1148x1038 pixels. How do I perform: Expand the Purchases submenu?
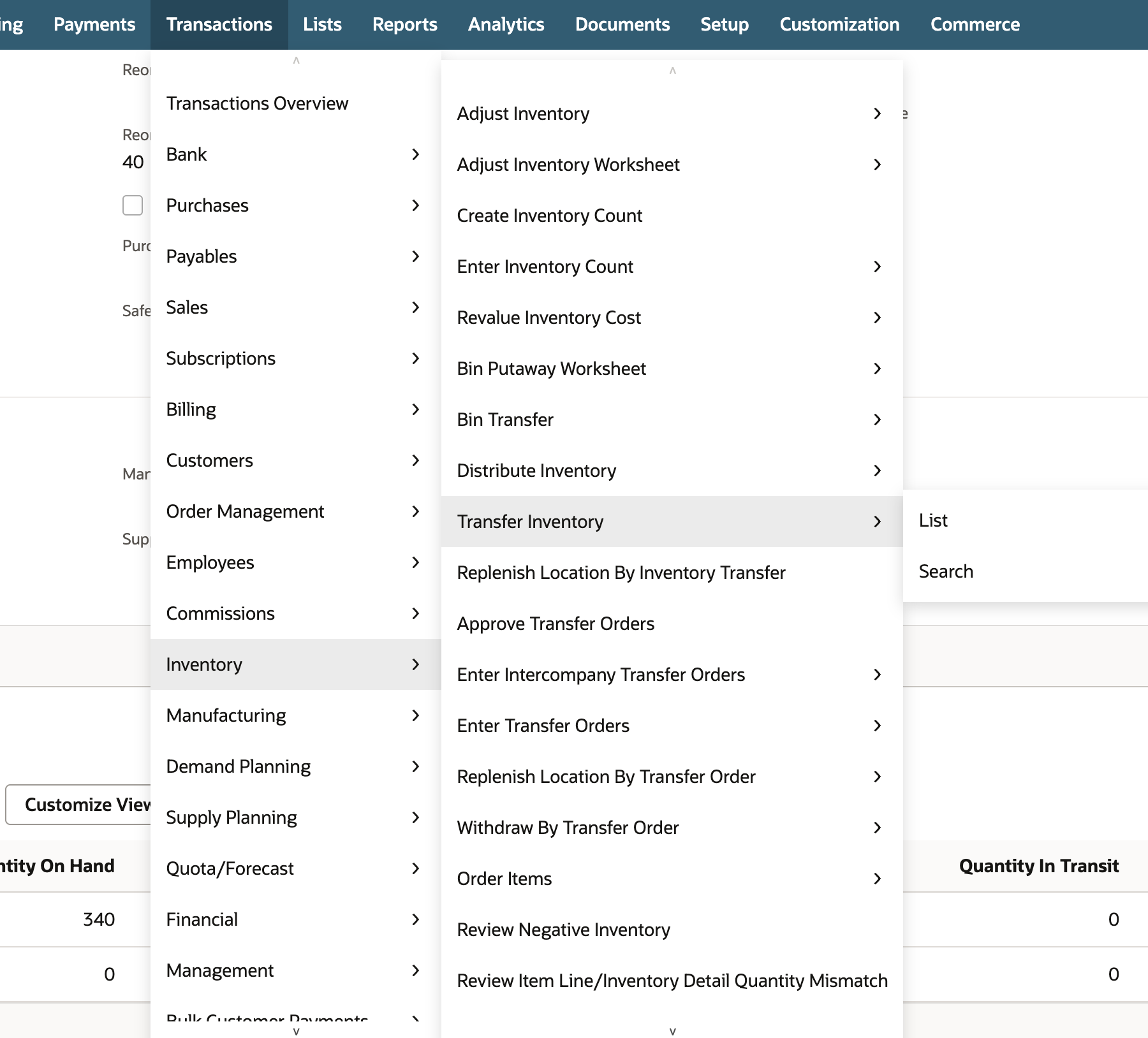tap(295, 205)
